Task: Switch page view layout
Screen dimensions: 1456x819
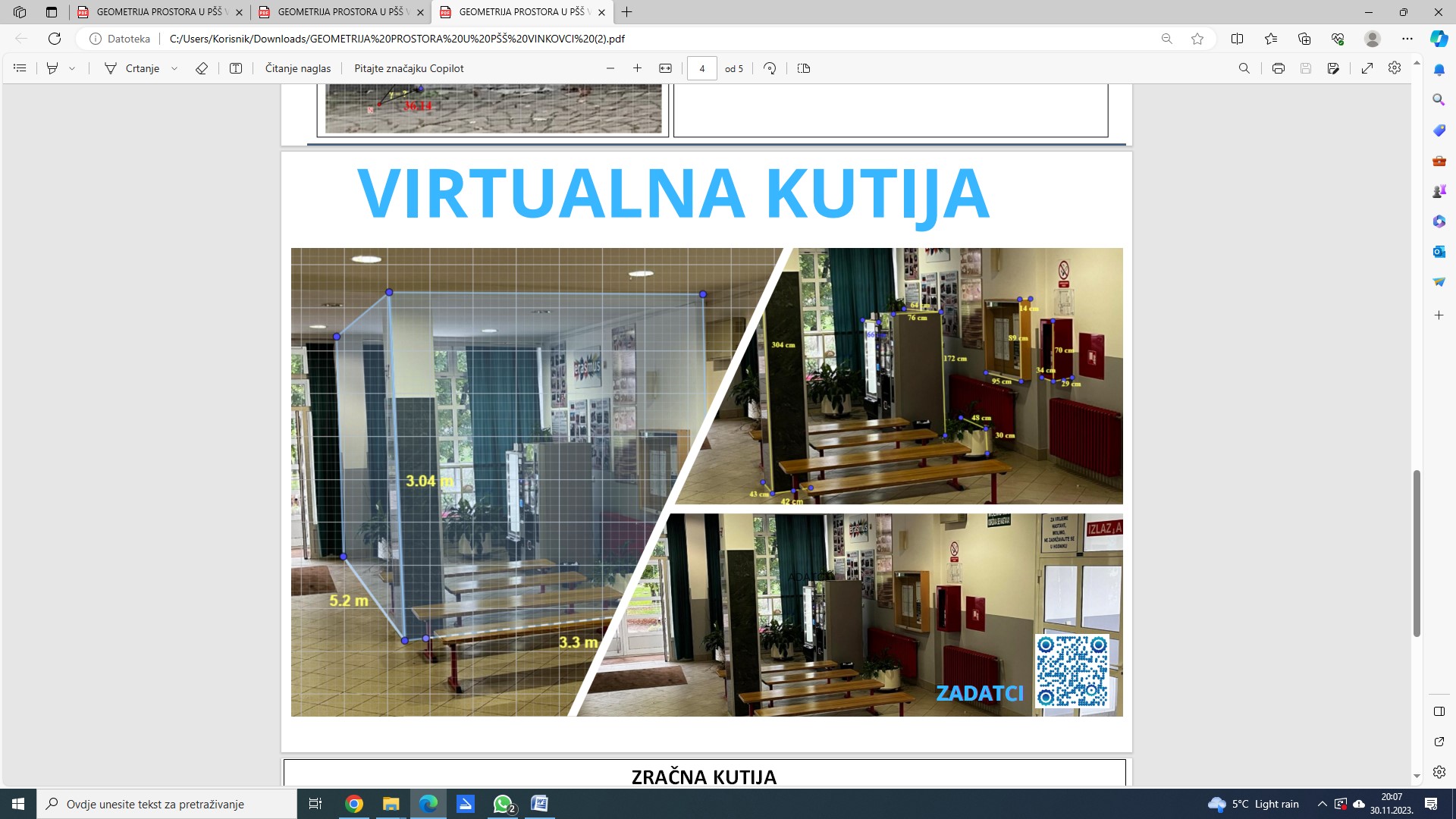Action: [804, 68]
